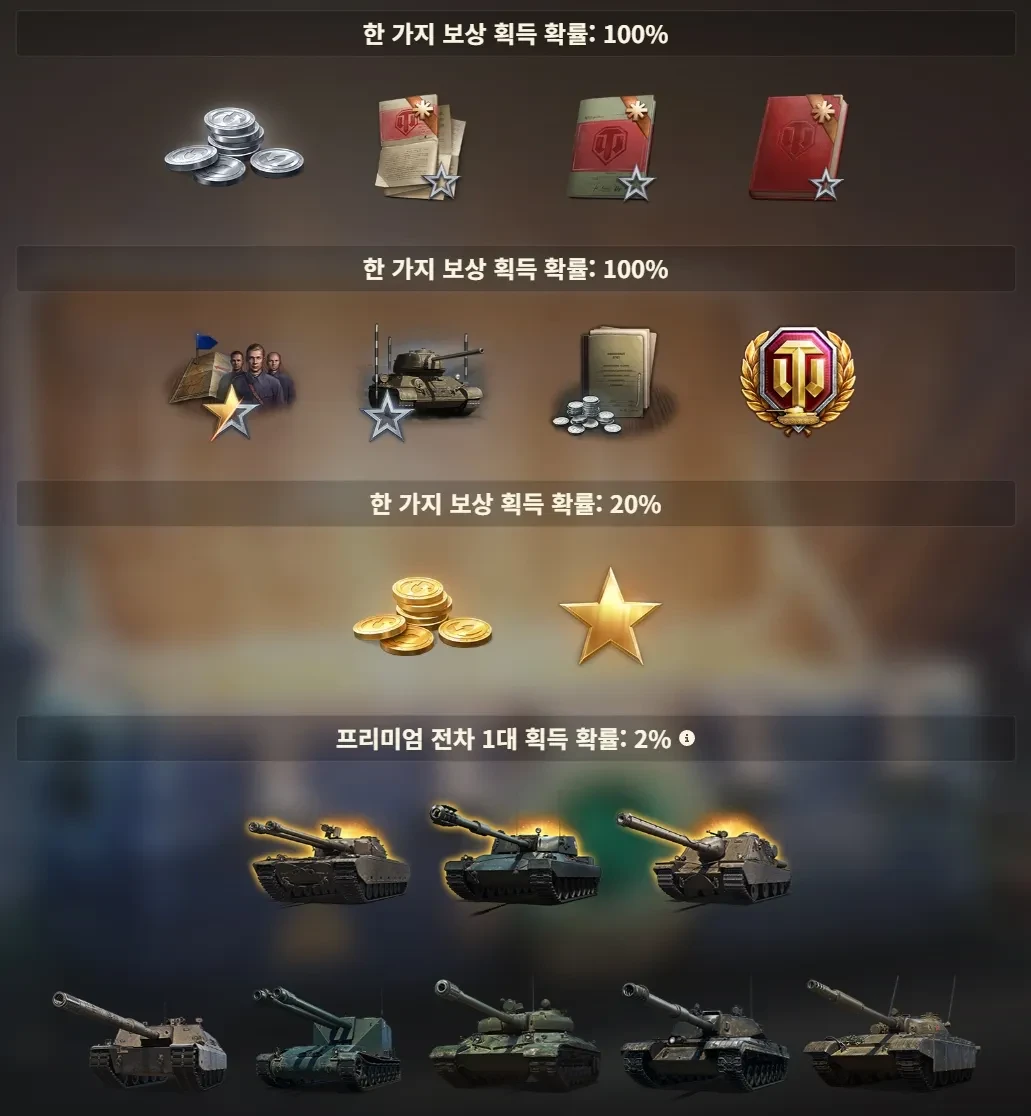Select the tank on pedestal with silver star icon
The height and width of the screenshot is (1116, 1031).
pos(423,383)
